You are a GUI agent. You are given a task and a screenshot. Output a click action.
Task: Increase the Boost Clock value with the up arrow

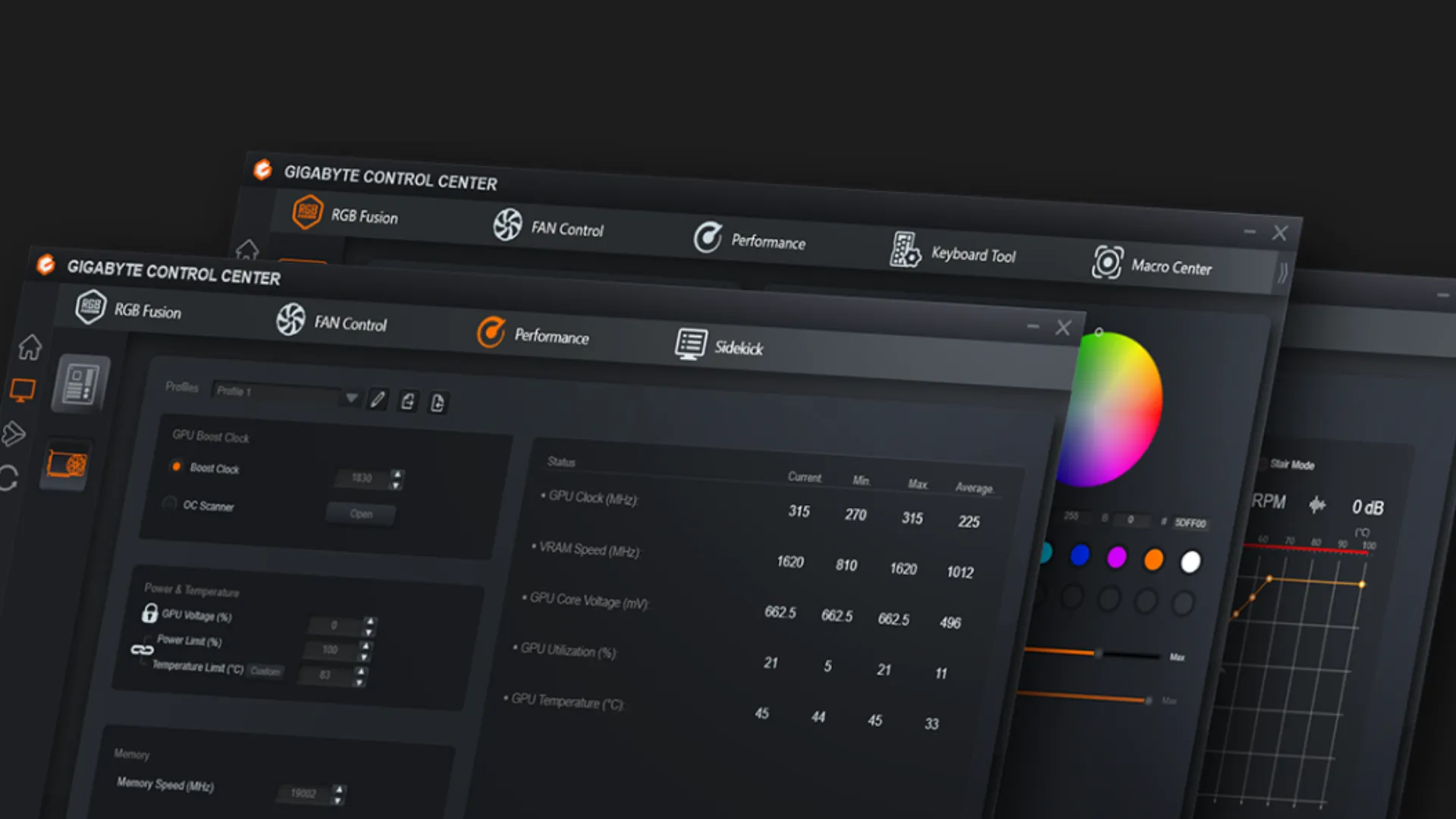point(397,474)
